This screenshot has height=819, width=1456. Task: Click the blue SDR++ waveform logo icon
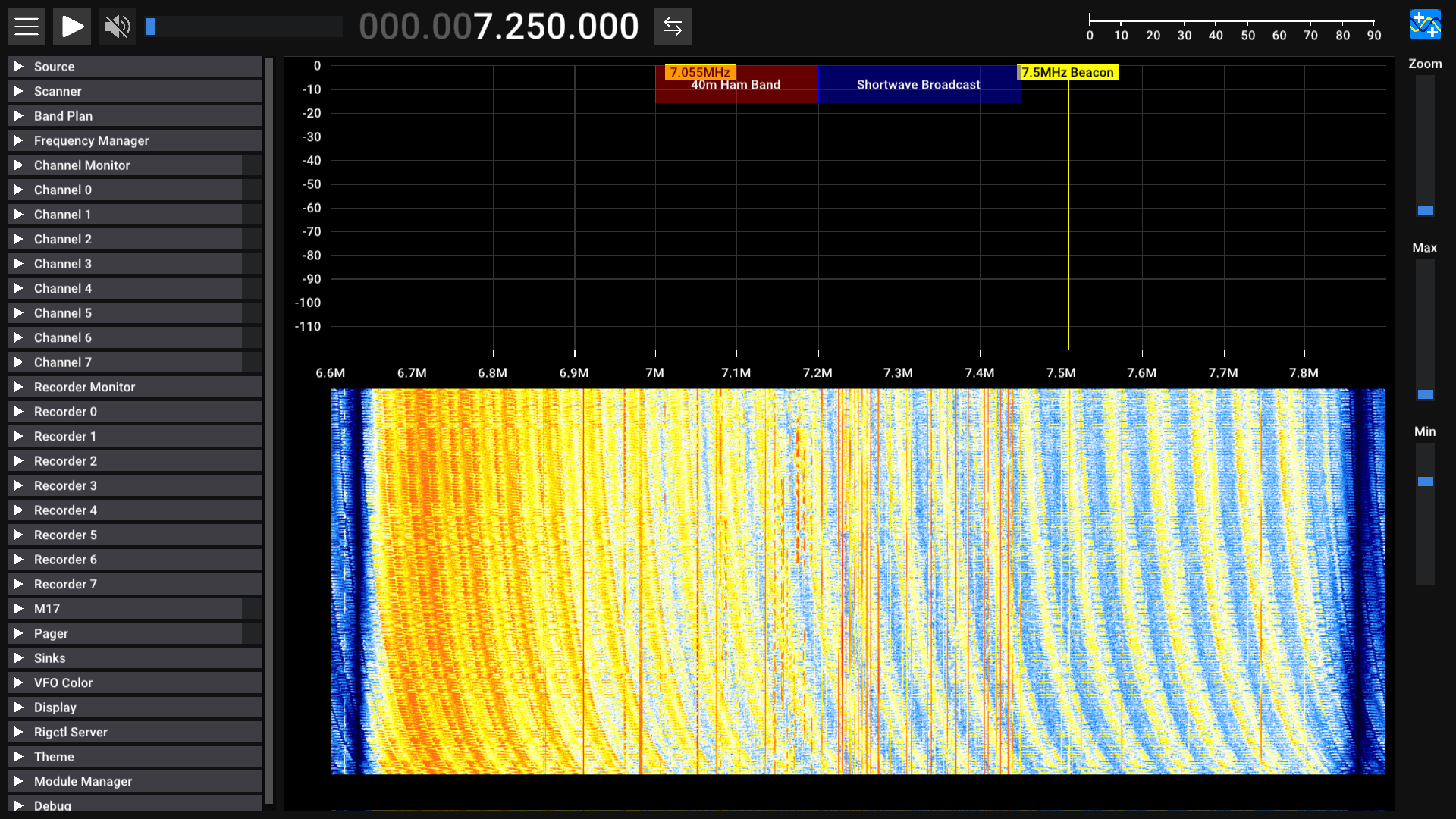1425,24
